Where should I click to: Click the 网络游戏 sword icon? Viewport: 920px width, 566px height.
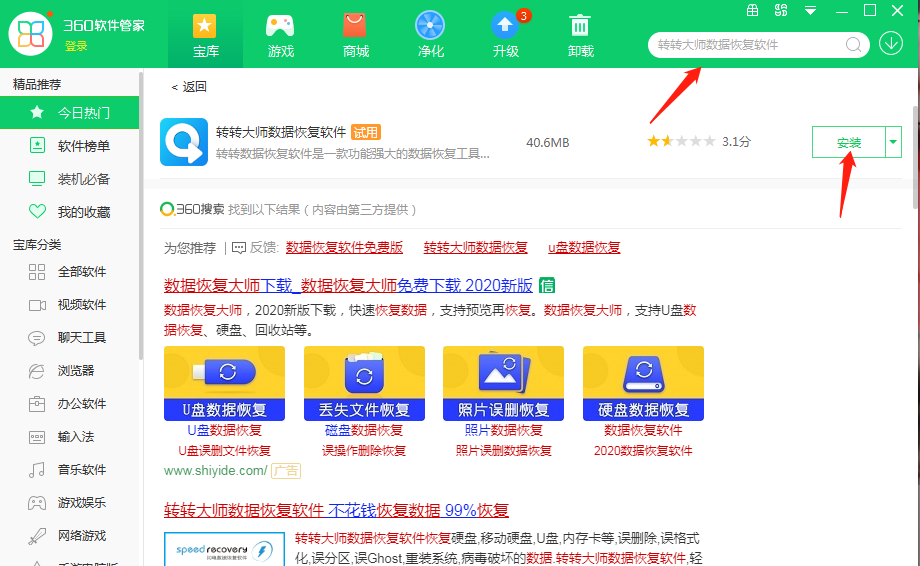37,536
